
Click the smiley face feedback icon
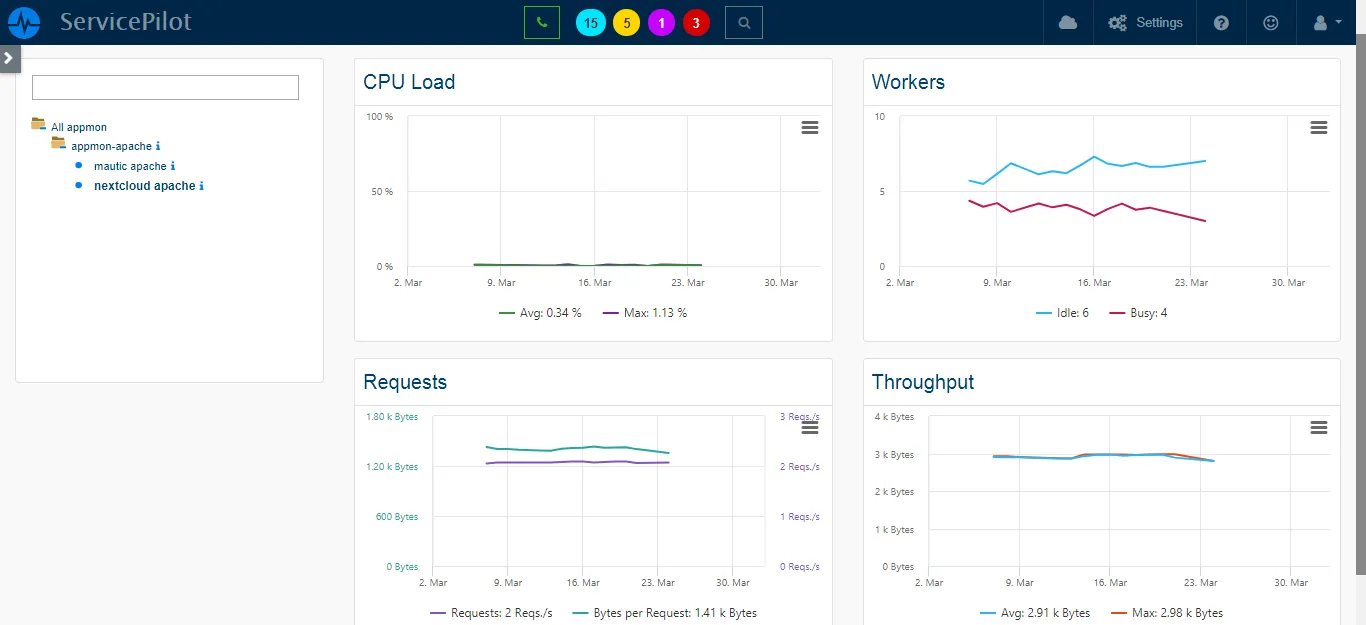point(1271,22)
